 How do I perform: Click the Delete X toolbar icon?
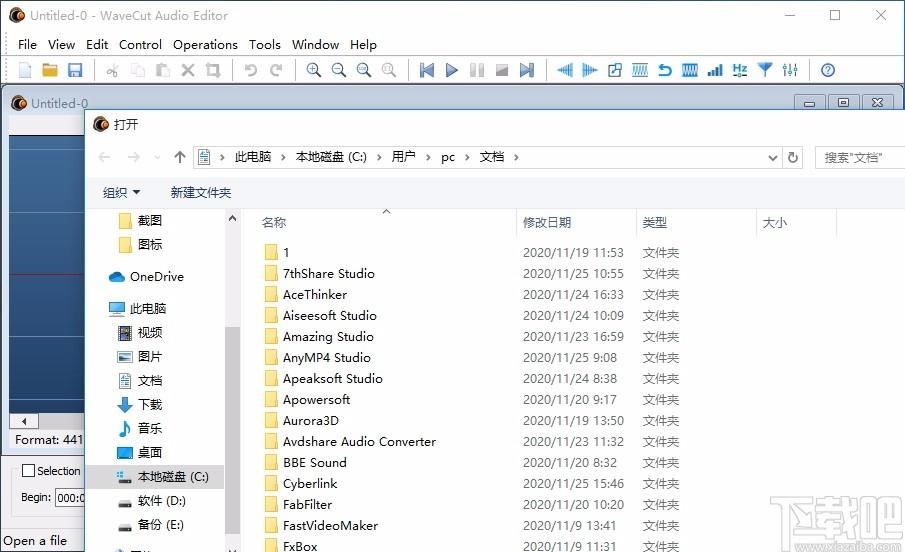tap(188, 70)
